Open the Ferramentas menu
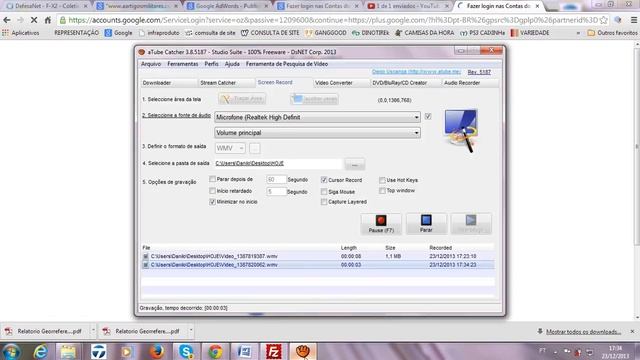Screen dimensions: 640x360 (x=182, y=64)
